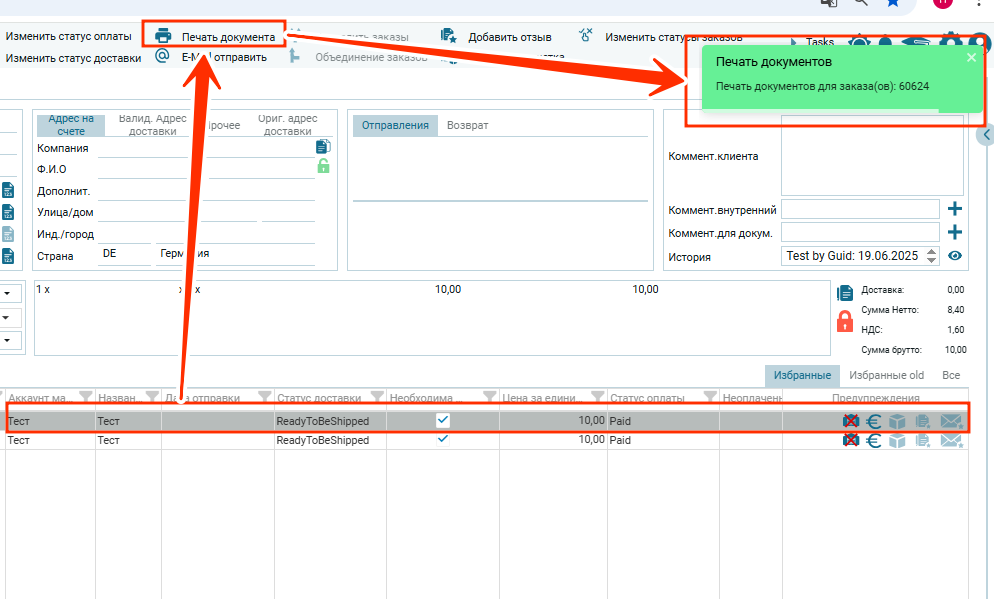Expand the collapsed side panel chevron

[x=986, y=134]
